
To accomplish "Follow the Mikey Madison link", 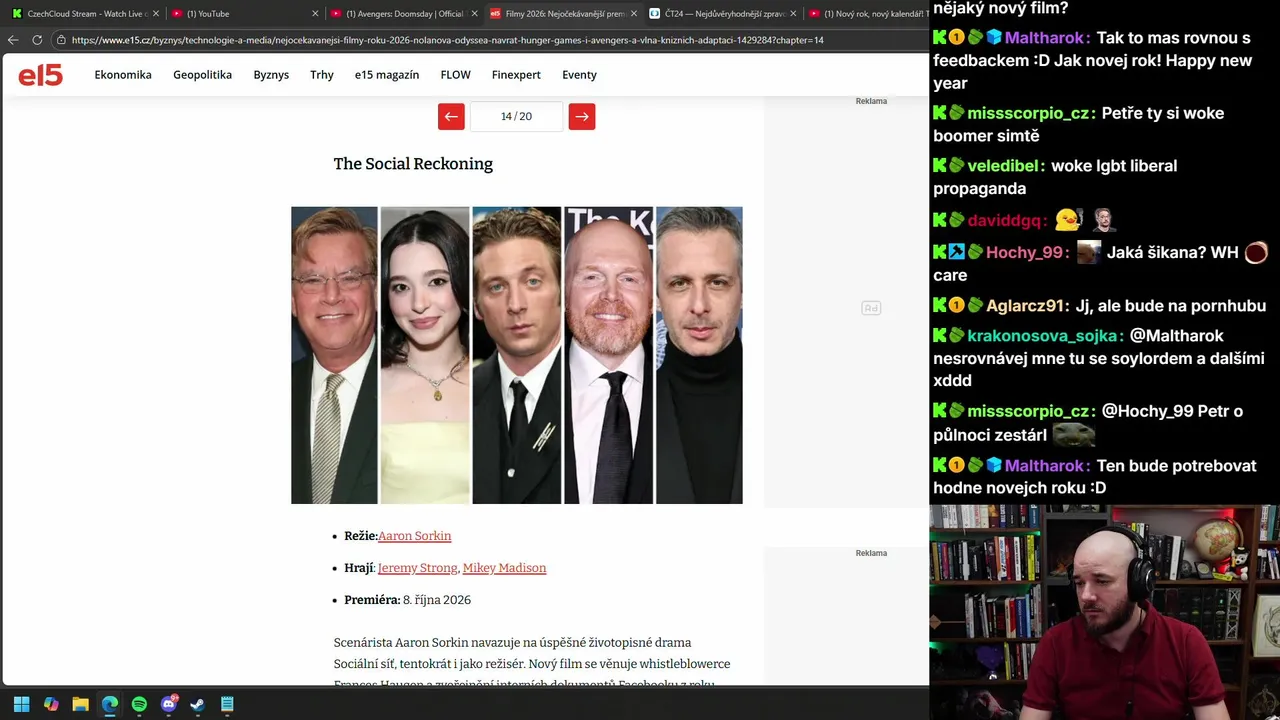I will click(504, 568).
